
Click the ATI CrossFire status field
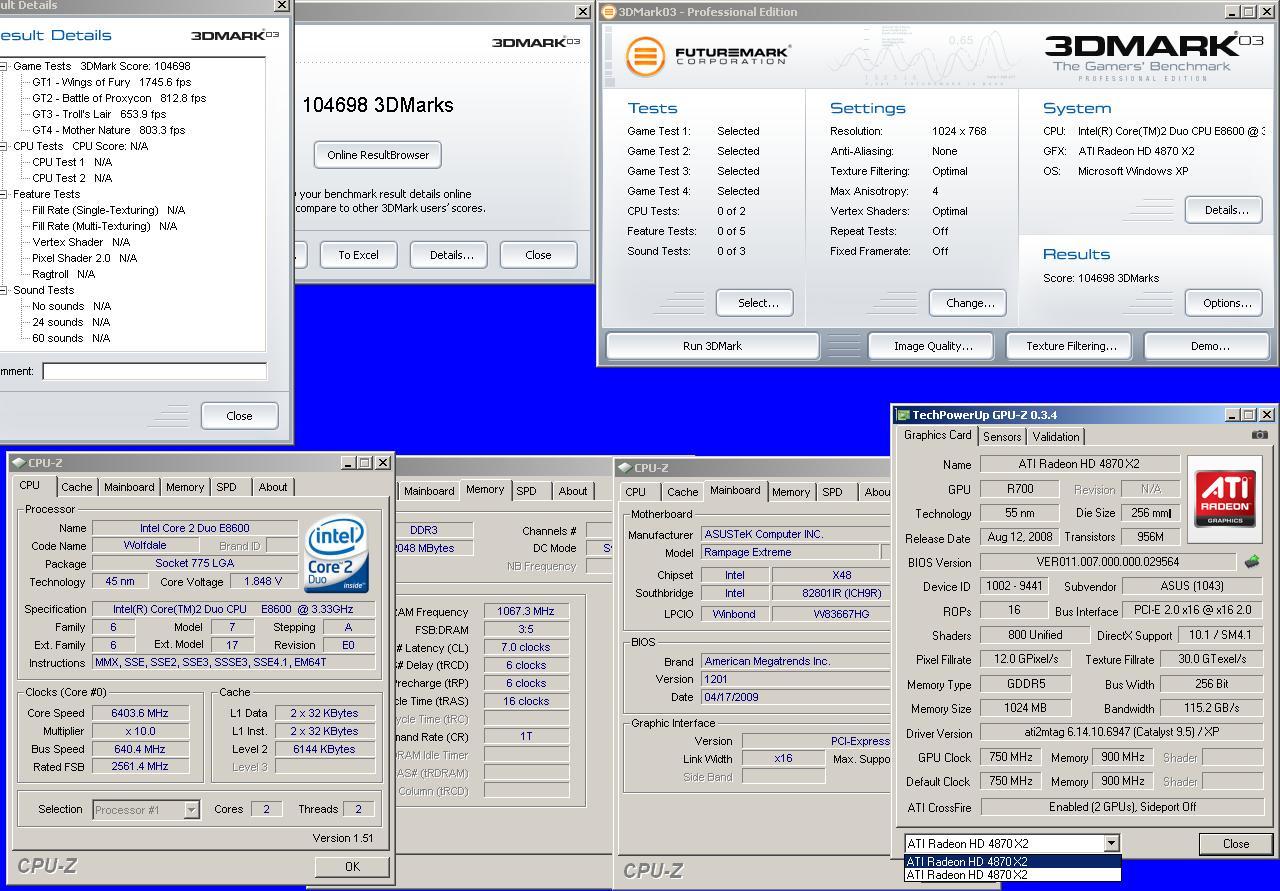coord(1122,807)
